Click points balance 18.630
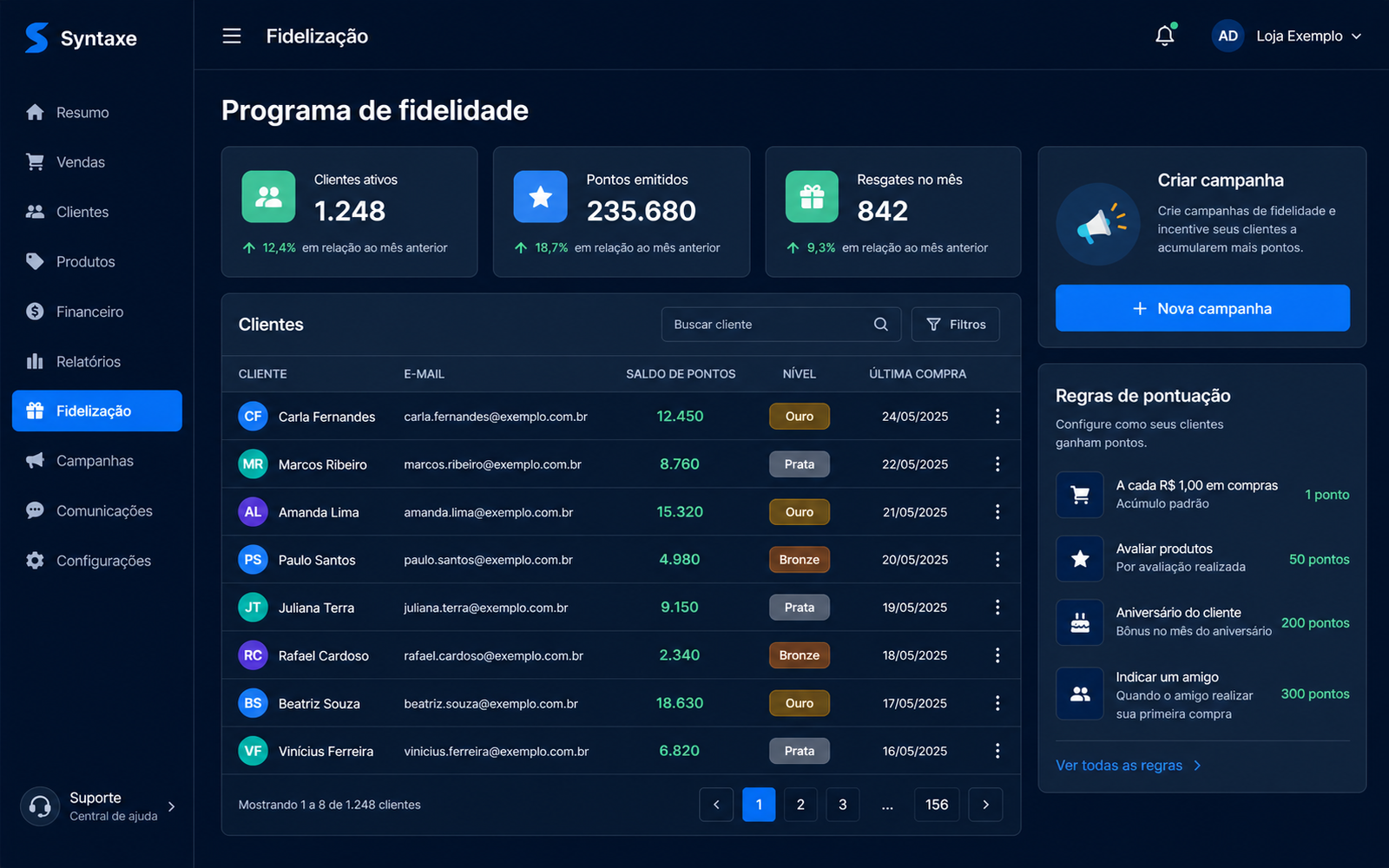The height and width of the screenshot is (868, 1389). click(x=680, y=703)
